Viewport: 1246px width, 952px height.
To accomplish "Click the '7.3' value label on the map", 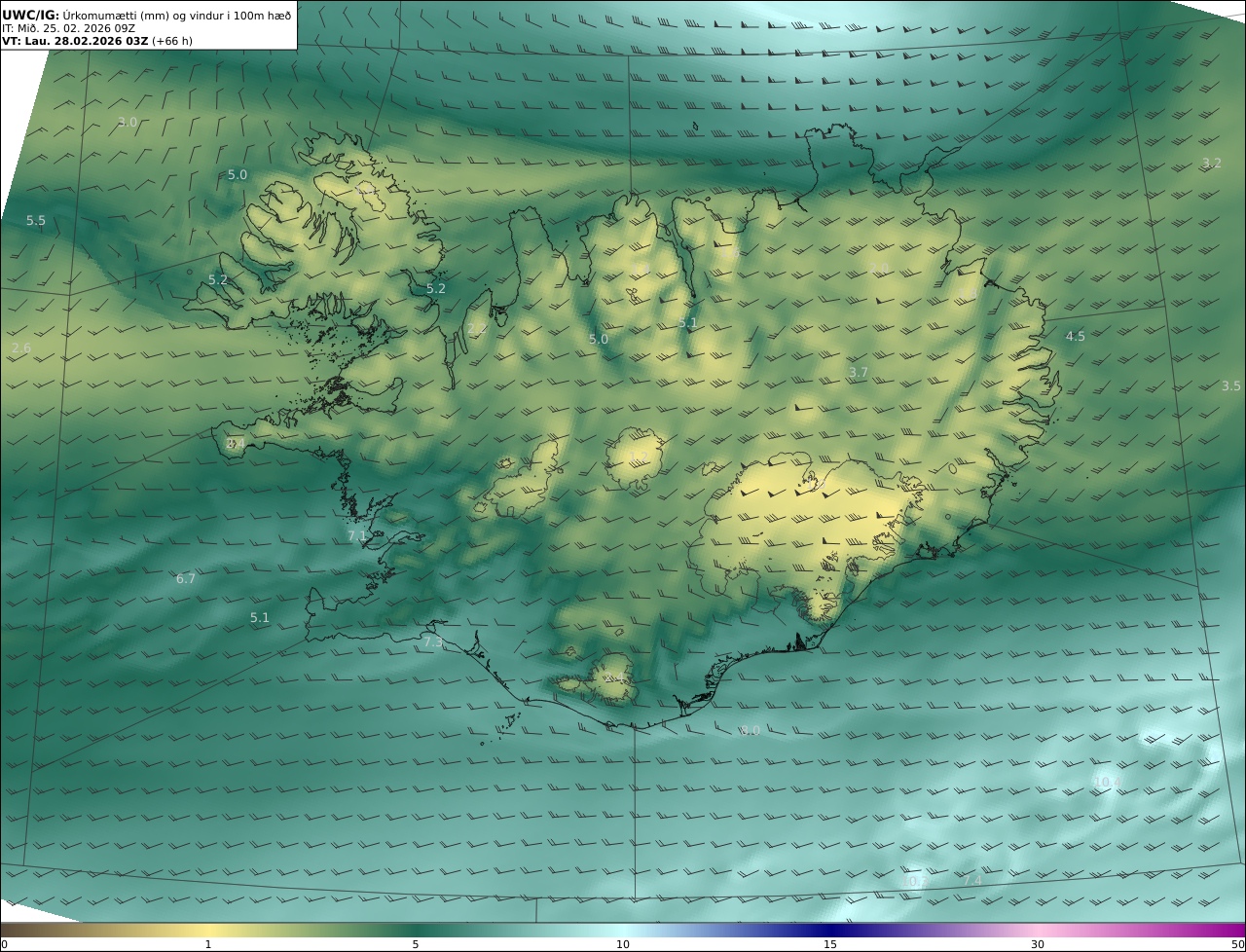I will (x=433, y=642).
